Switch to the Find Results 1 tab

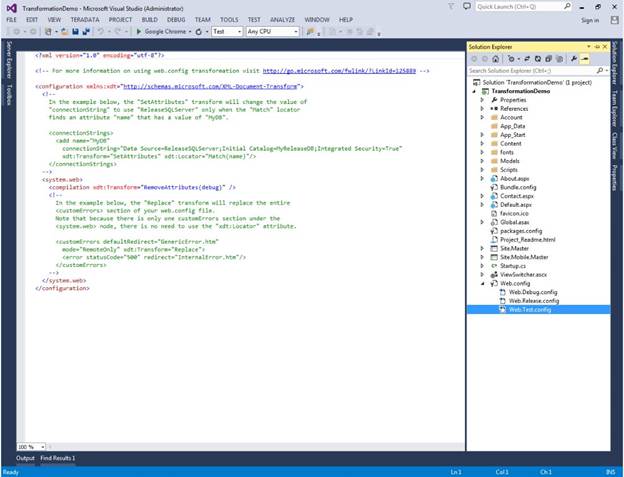tap(58, 458)
